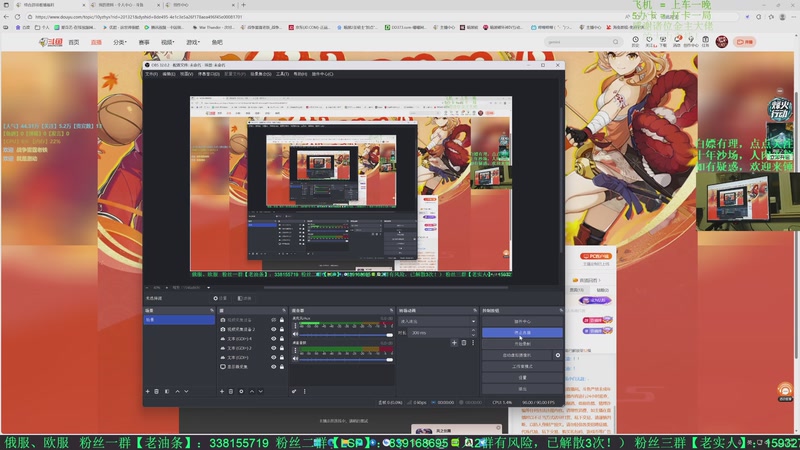Click Douyu 开播 button in header

(745, 42)
